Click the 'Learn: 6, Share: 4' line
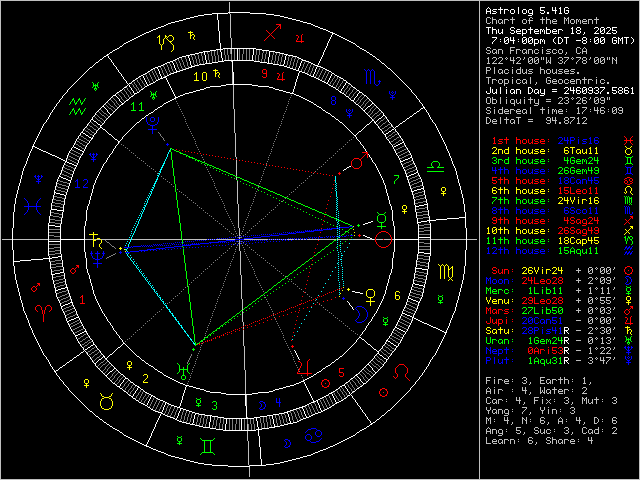640x480 pixels. point(539,441)
